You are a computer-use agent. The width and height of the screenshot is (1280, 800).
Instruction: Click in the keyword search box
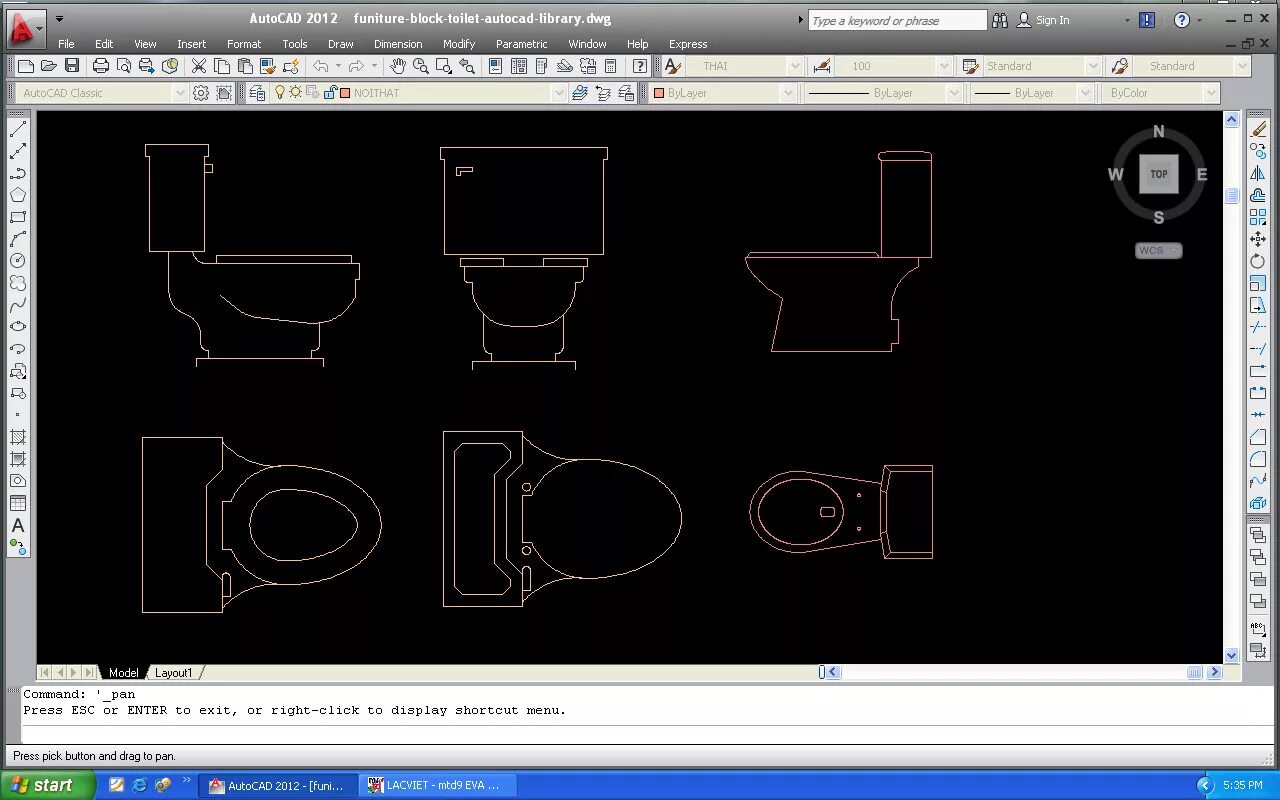coord(897,20)
